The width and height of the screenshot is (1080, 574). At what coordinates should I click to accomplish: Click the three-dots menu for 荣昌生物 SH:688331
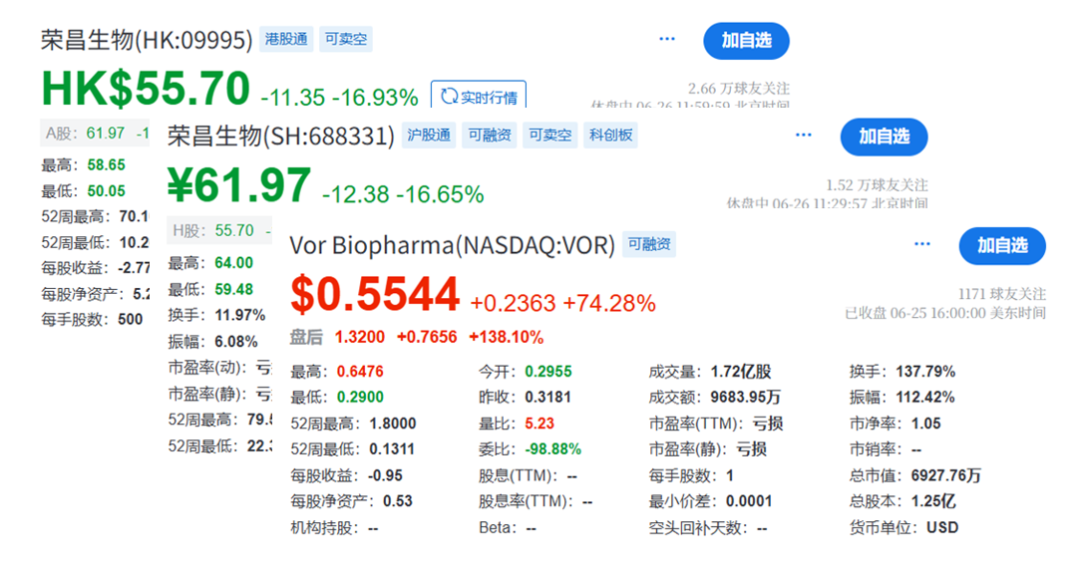803,135
